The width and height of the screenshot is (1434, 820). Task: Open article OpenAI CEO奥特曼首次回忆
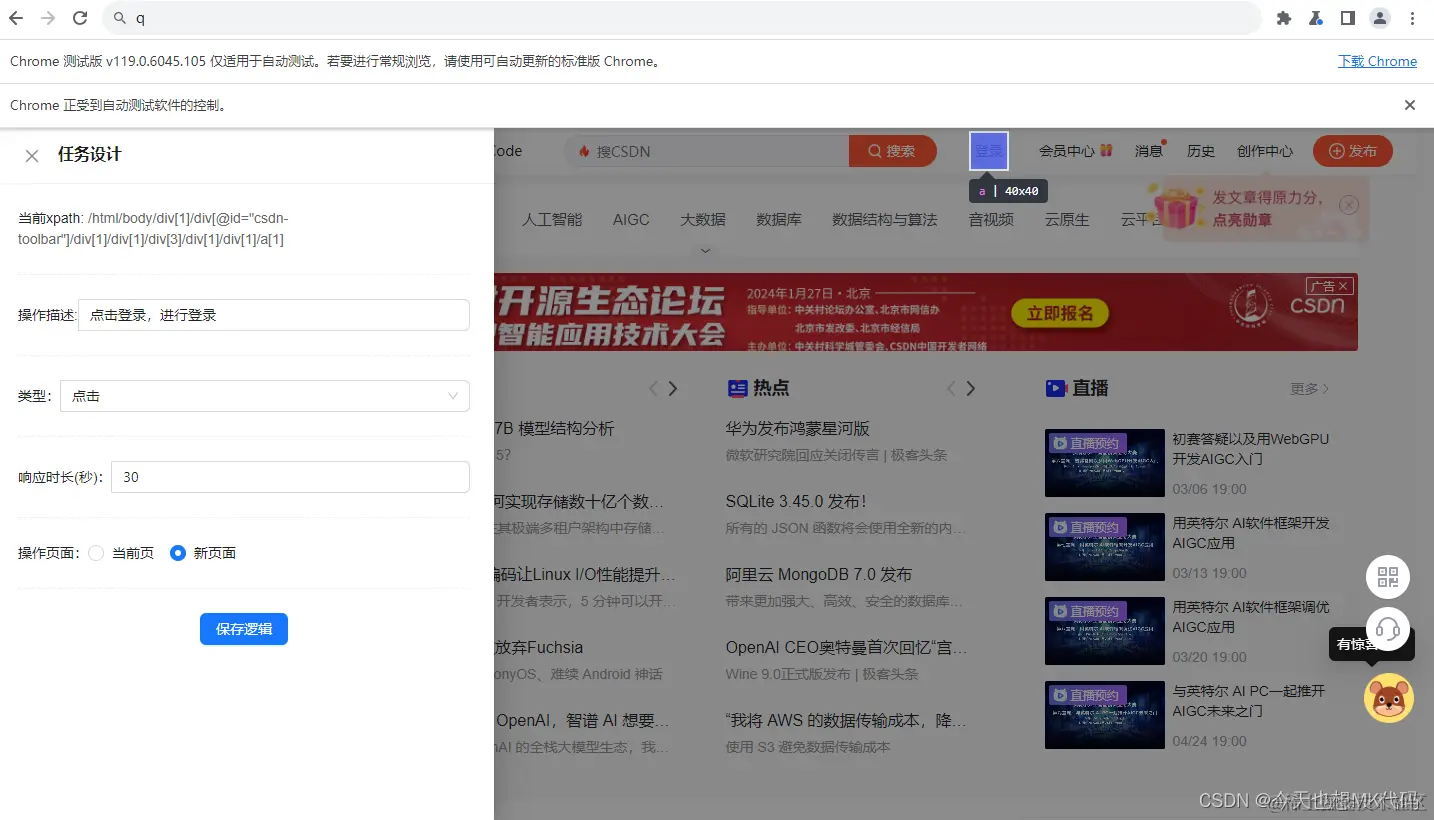click(847, 647)
